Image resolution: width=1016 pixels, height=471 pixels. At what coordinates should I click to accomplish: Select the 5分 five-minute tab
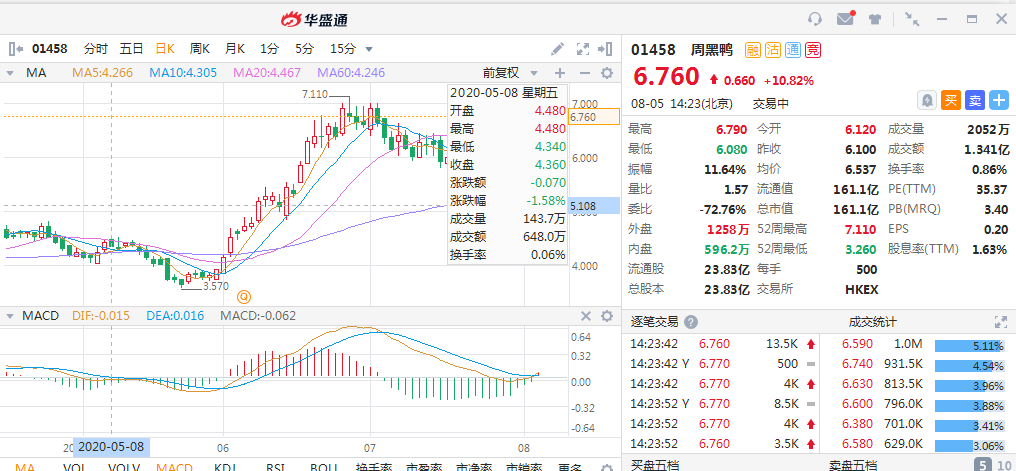pos(305,49)
